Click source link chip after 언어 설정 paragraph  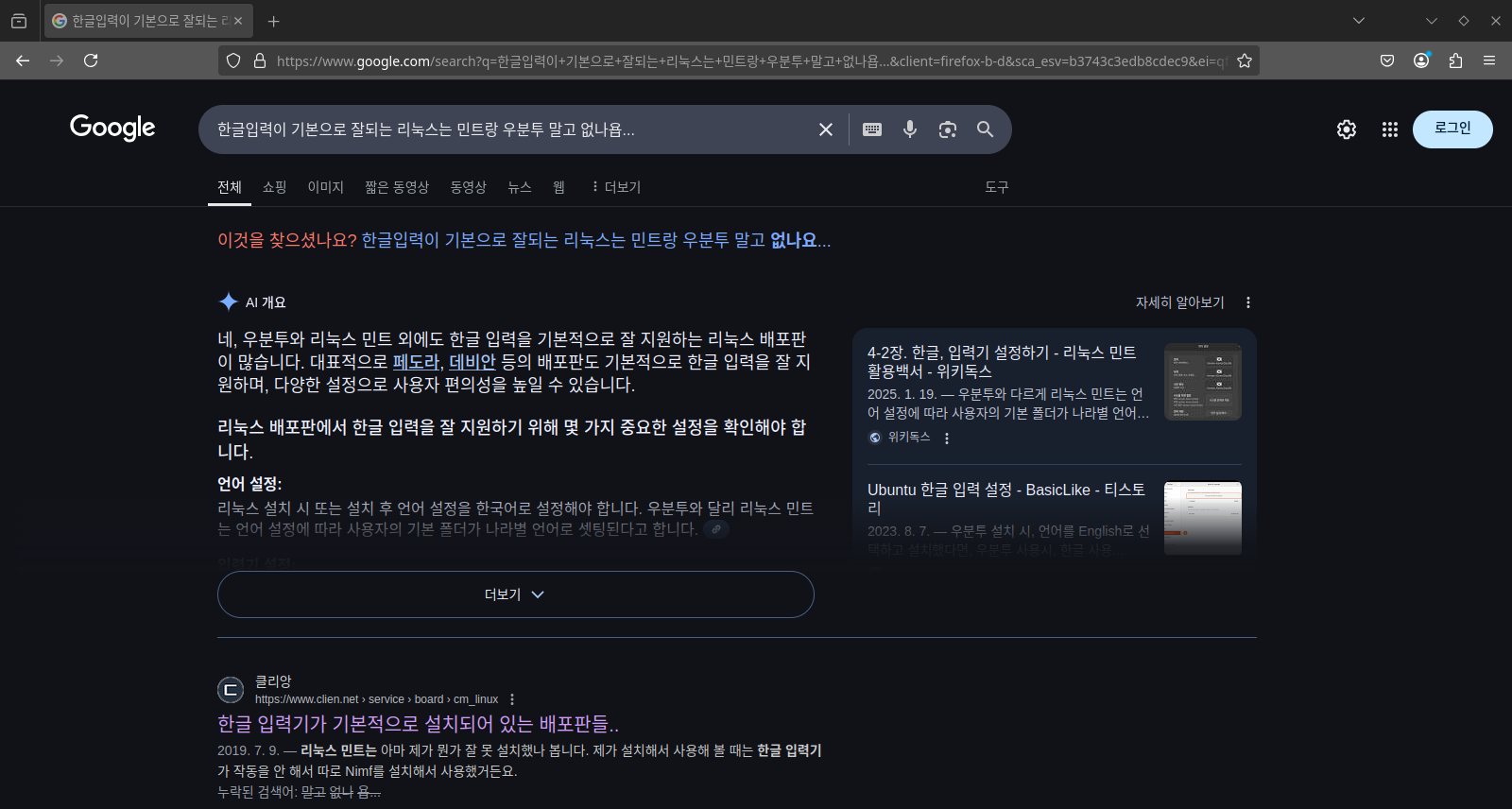pos(716,529)
